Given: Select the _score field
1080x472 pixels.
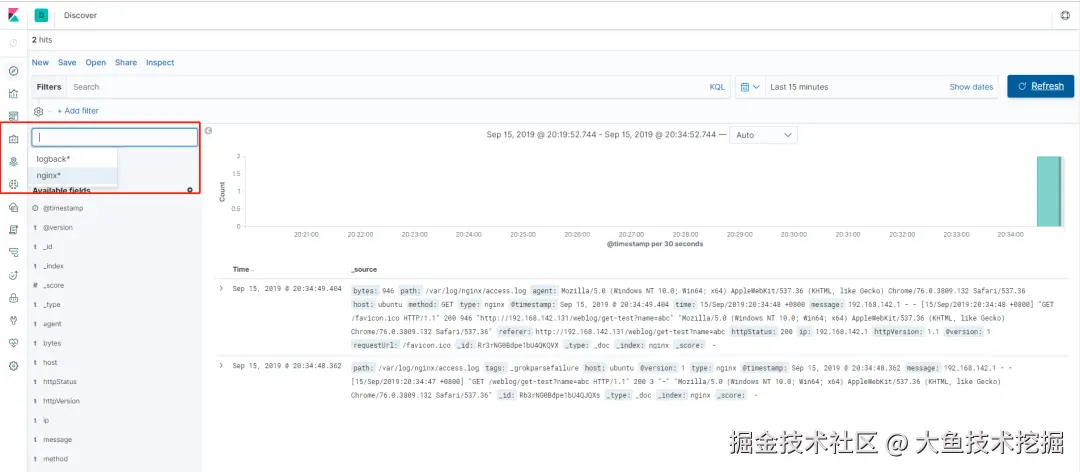Looking at the screenshot, I should (x=53, y=285).
